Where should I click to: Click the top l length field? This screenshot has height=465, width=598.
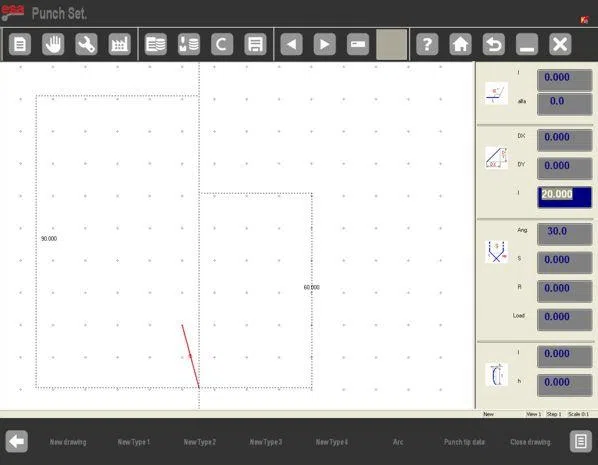(x=564, y=80)
